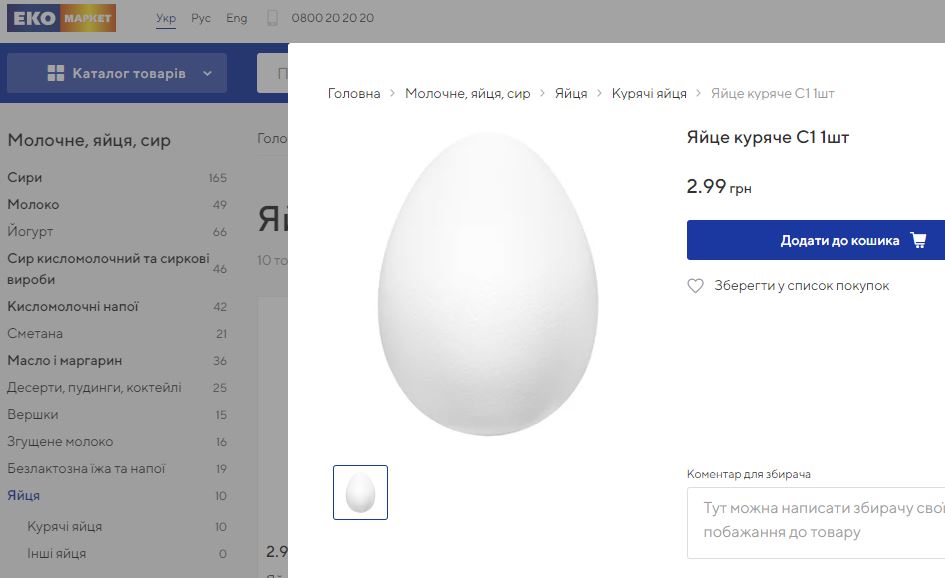Click the large egg product image
Viewport: 945px width, 578px height.
pos(487,285)
